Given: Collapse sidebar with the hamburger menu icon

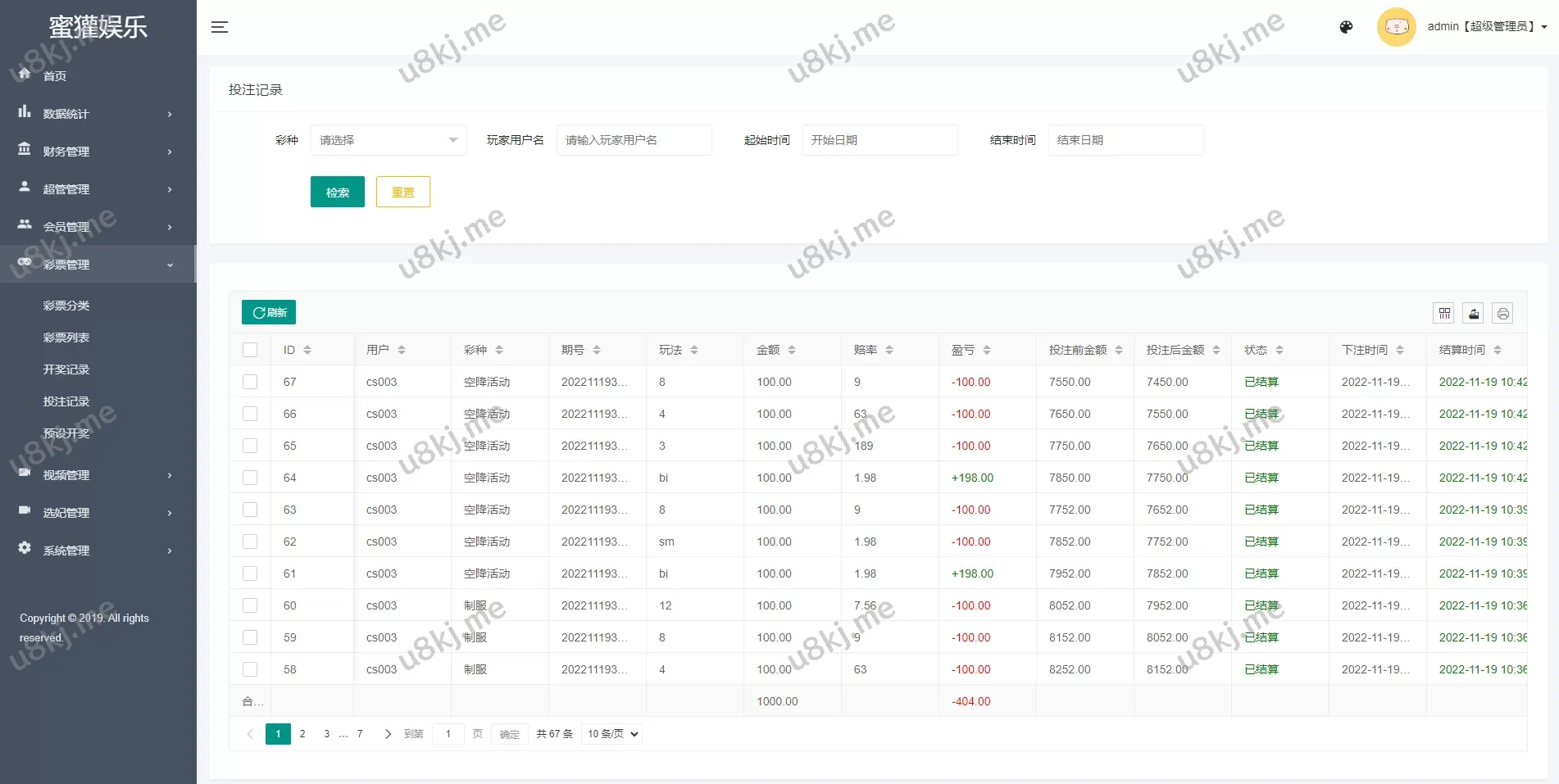Looking at the screenshot, I should 220,27.
